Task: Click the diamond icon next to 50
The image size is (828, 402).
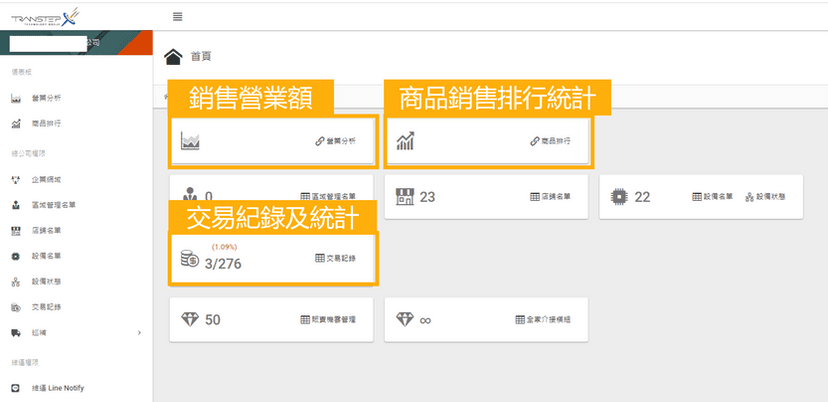Action: pyautogui.click(x=190, y=319)
